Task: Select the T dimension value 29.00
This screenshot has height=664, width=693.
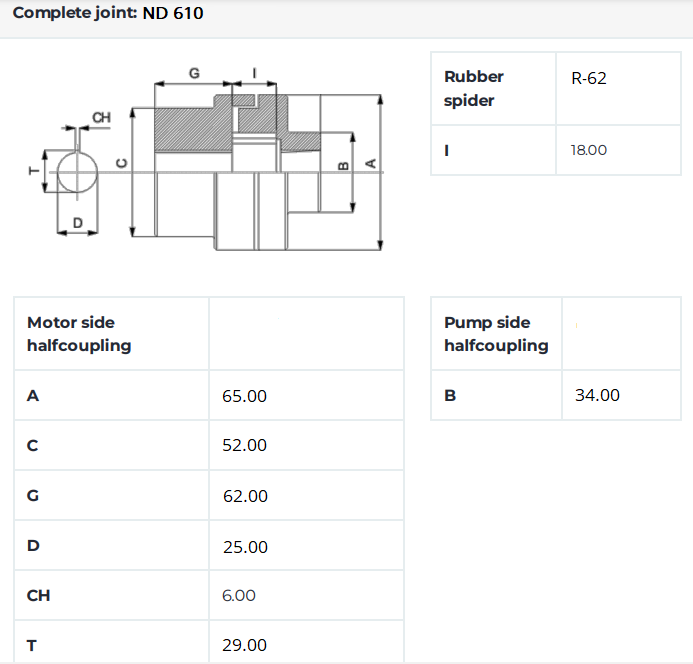Action: tap(244, 645)
